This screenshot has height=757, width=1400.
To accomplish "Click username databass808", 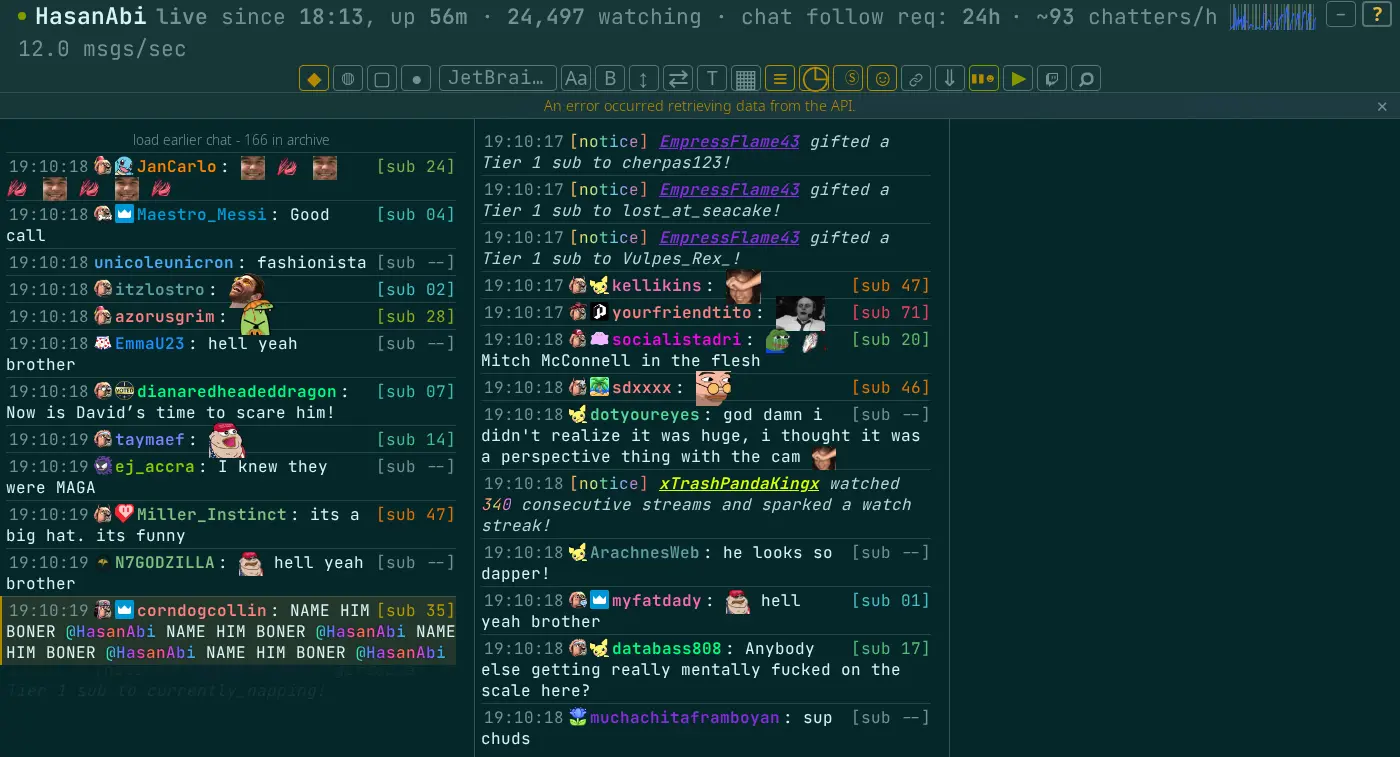I will (666, 649).
